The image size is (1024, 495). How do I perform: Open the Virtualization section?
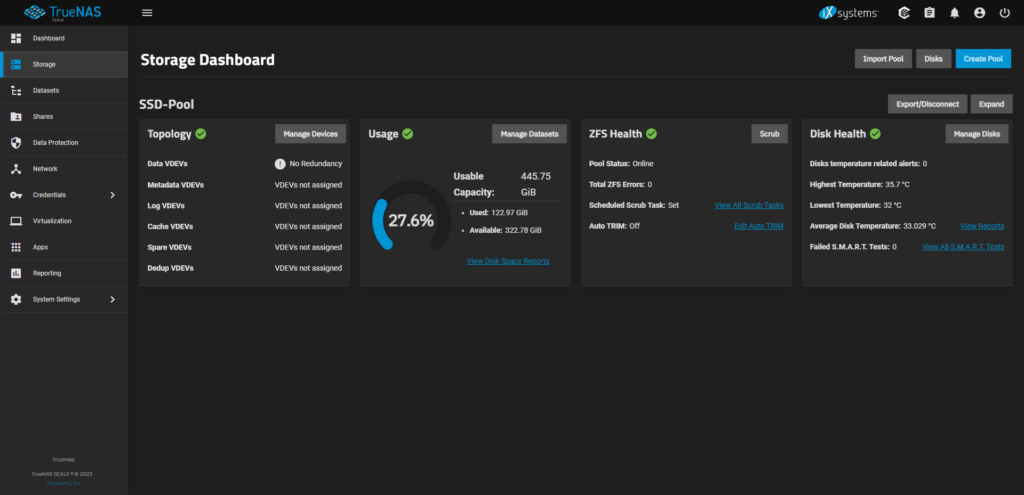52,221
